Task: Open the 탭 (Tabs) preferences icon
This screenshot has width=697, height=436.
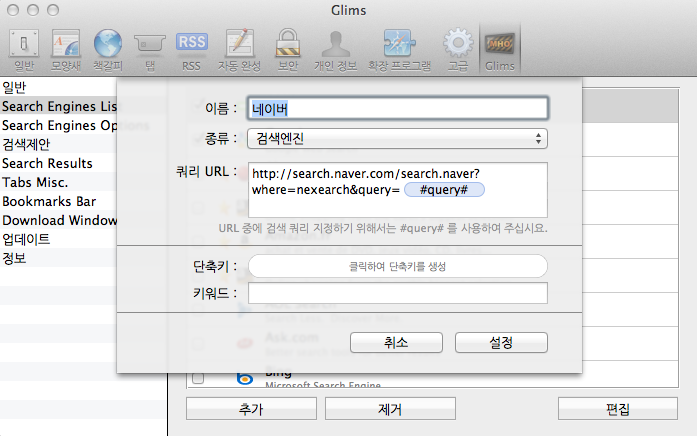Action: [150, 50]
